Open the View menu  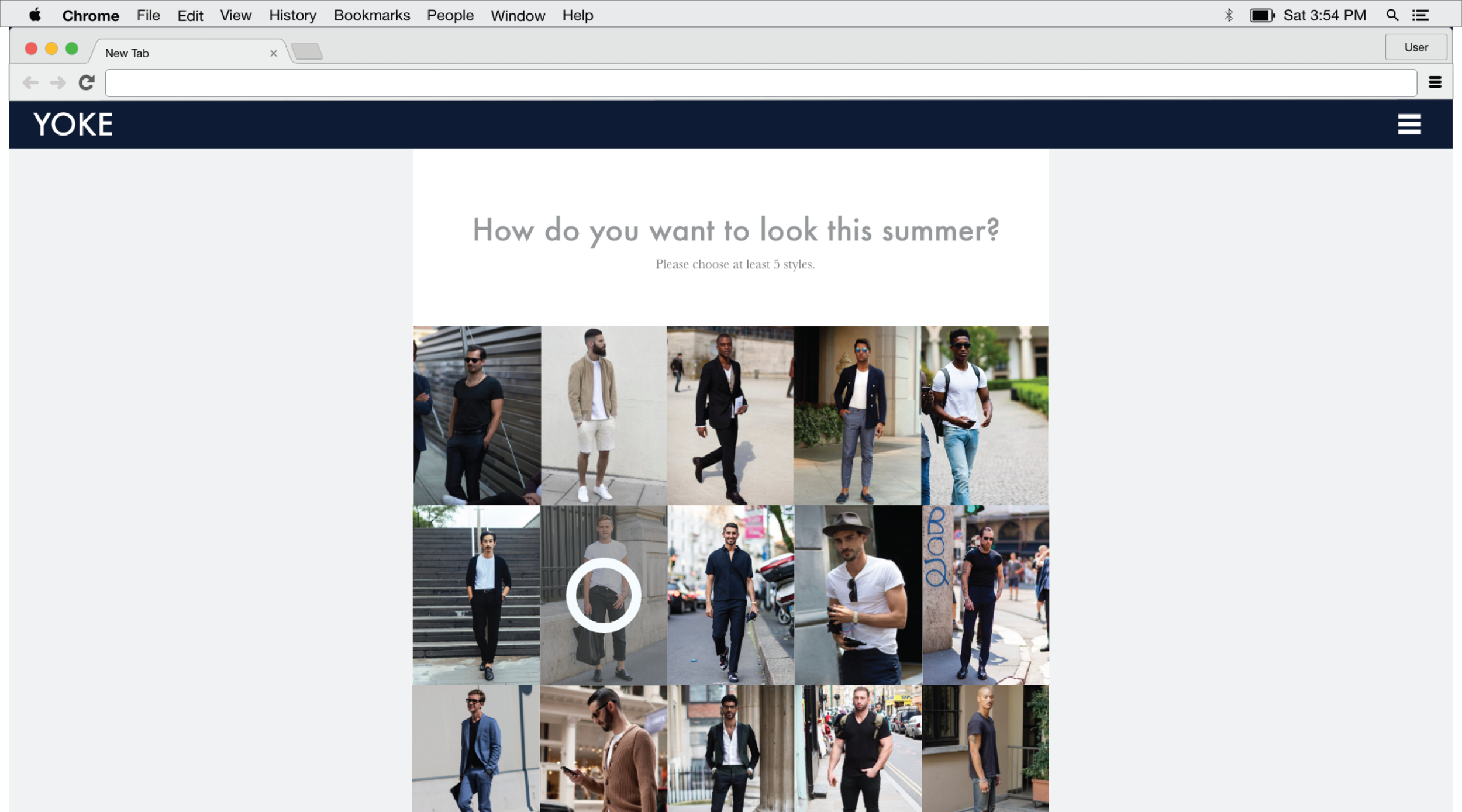tap(236, 16)
